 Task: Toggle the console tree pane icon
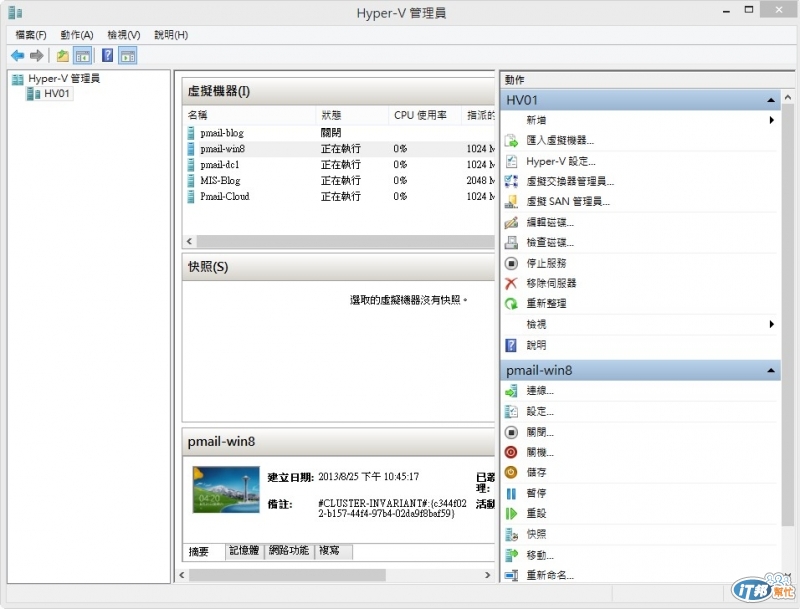point(82,55)
